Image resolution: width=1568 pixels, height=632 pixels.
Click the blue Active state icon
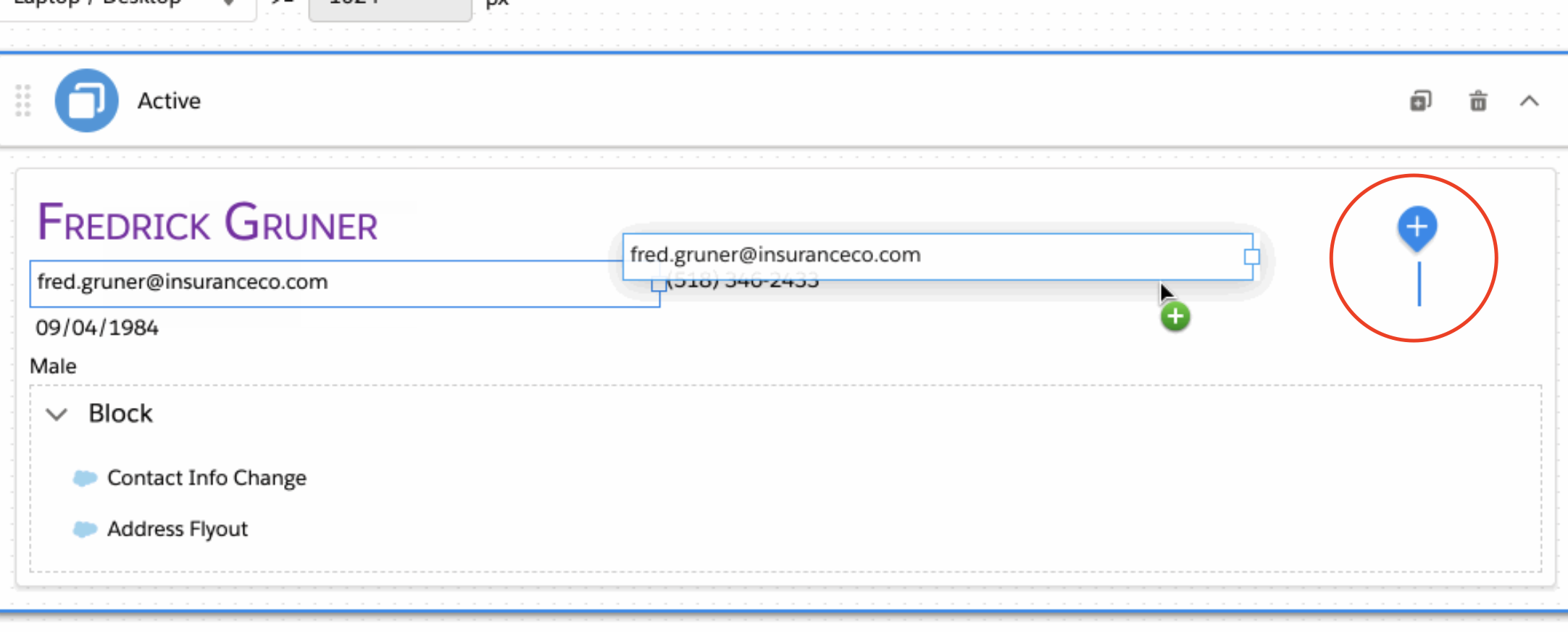click(86, 101)
